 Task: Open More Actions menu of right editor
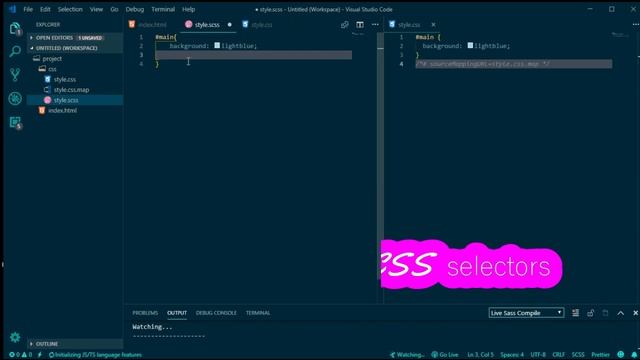pyautogui.click(x=636, y=25)
